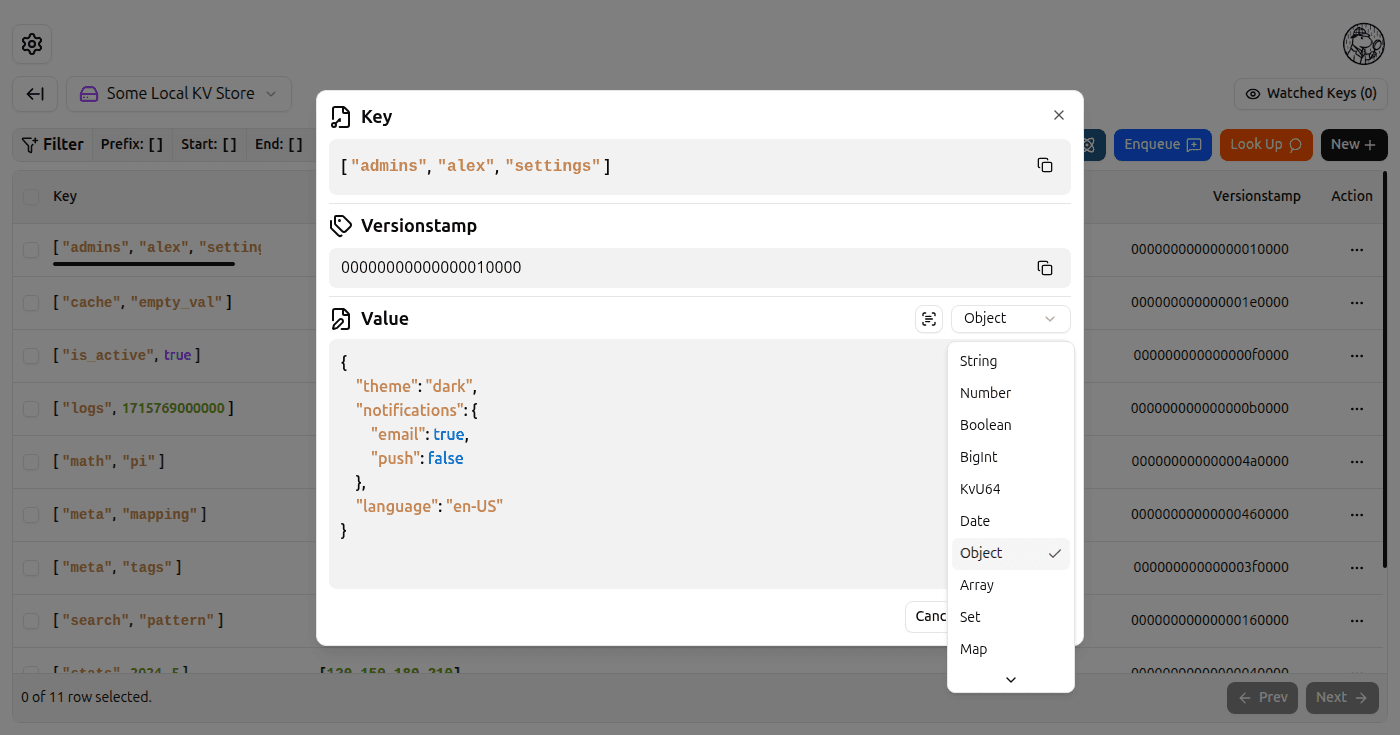Select the checked Object type option
This screenshot has width=1400, height=735.
tap(1010, 553)
